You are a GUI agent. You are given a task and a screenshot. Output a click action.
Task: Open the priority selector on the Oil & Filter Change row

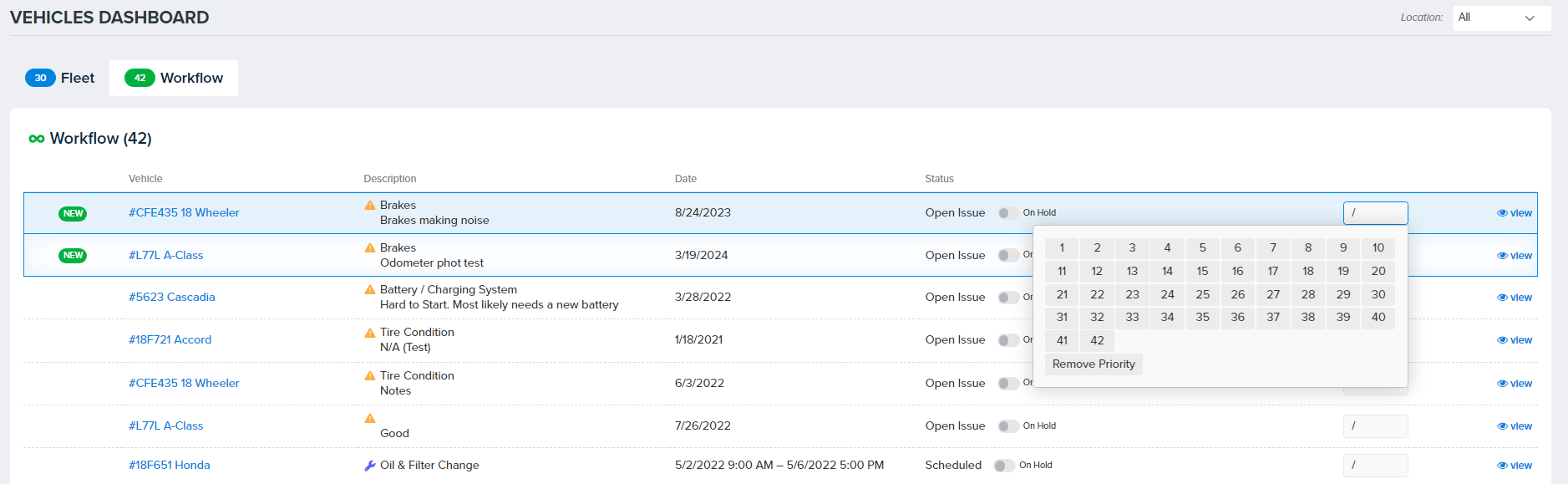pyautogui.click(x=1375, y=466)
